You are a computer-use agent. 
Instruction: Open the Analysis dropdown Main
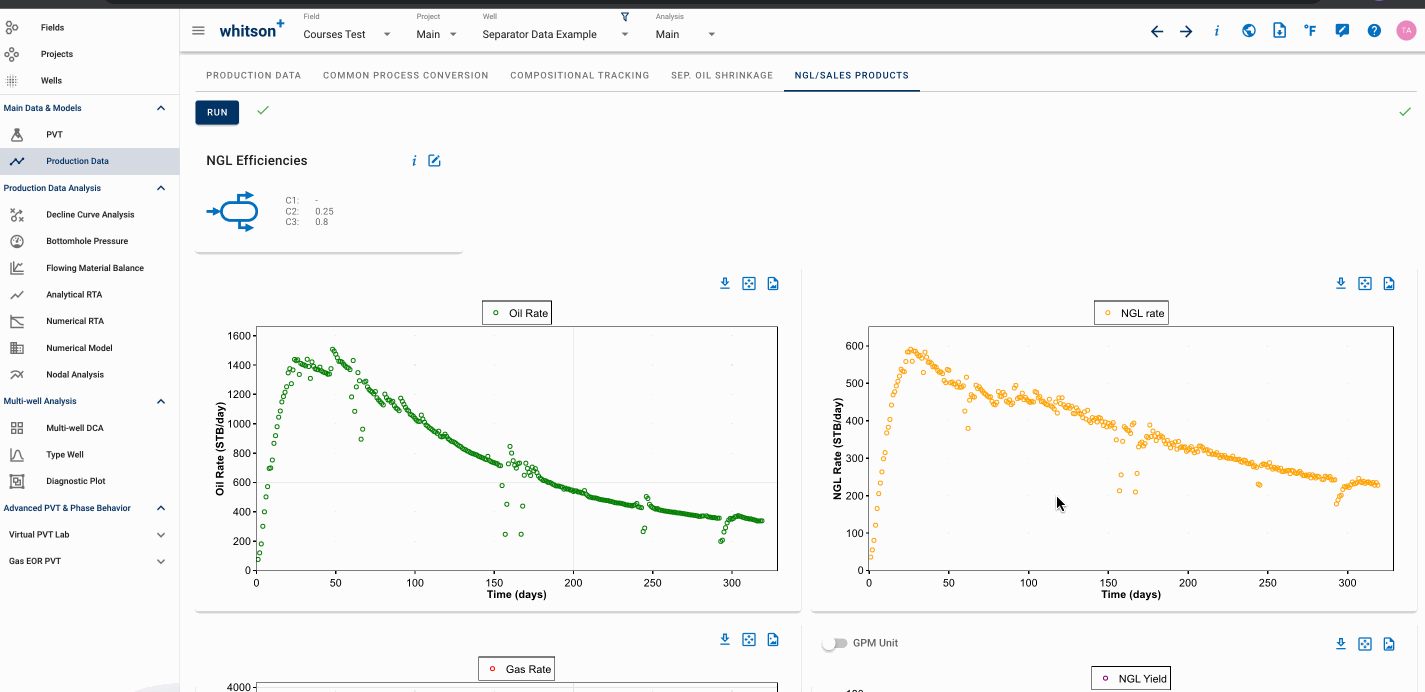(685, 34)
